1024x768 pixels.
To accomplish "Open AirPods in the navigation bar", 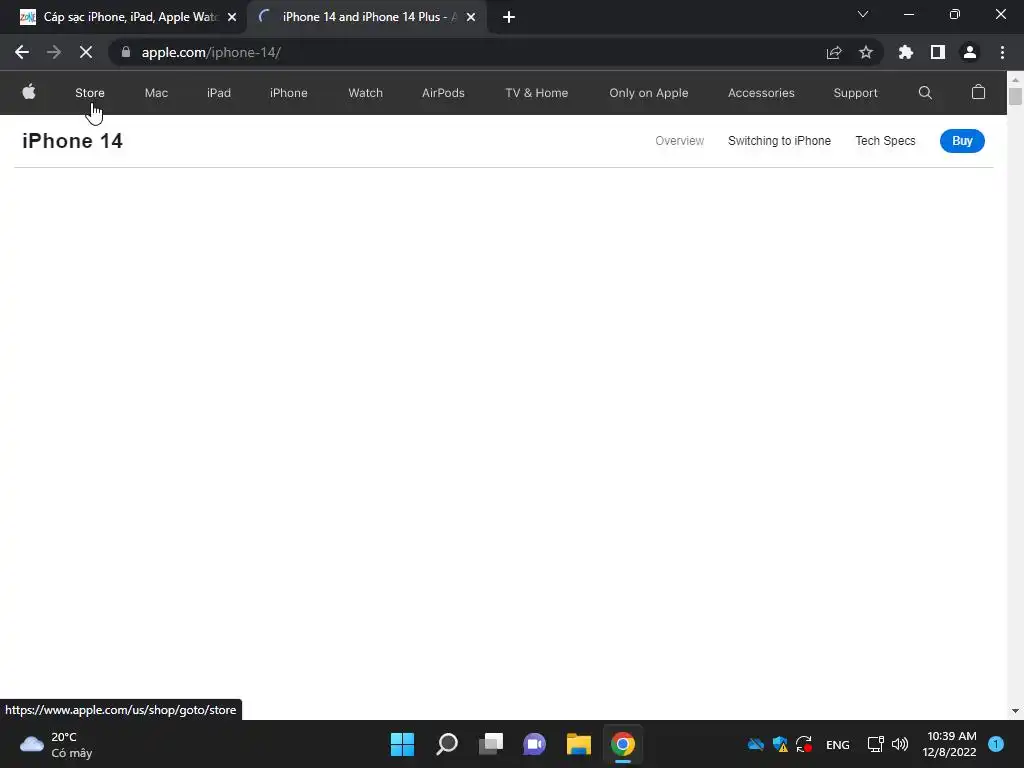I will click(x=443, y=93).
